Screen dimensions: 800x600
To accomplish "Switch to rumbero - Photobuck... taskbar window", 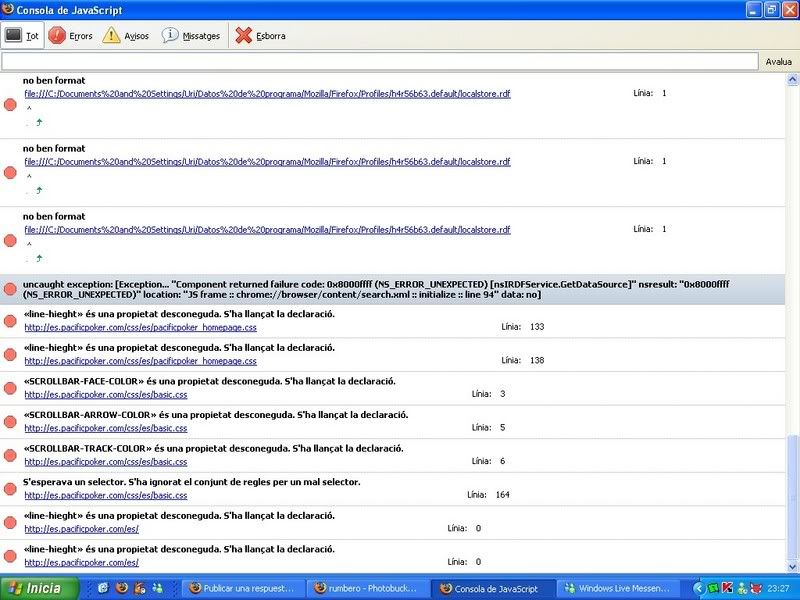I will coord(368,588).
